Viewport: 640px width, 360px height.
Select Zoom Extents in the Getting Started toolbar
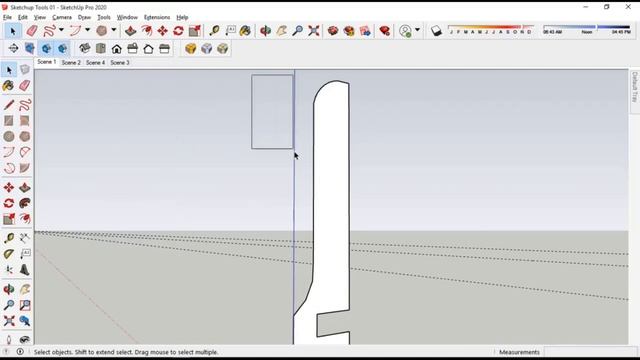313,31
